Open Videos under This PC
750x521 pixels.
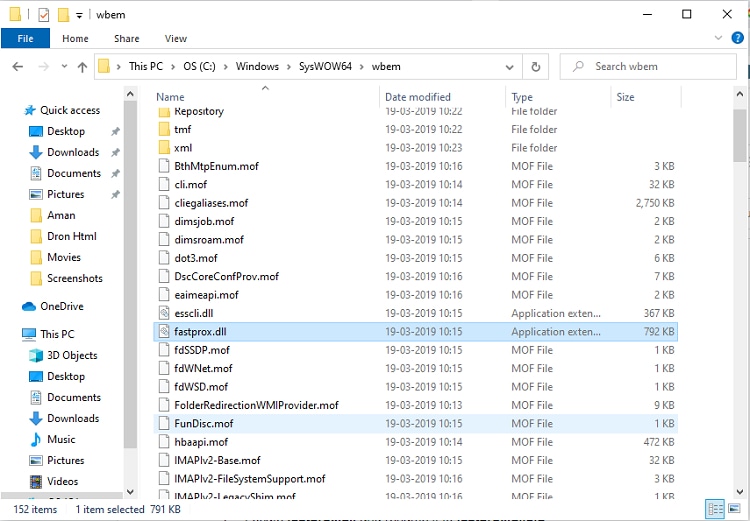(62, 481)
